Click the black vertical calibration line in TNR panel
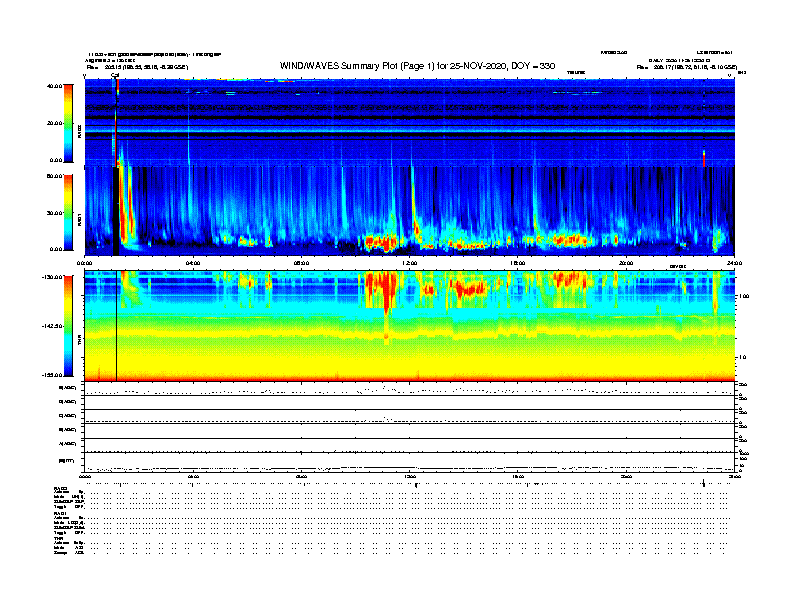792x612 pixels. pyautogui.click(x=117, y=326)
